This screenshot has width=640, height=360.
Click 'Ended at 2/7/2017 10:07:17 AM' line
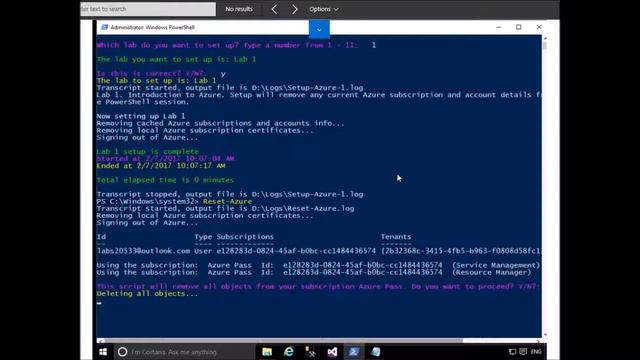[x=161, y=166]
